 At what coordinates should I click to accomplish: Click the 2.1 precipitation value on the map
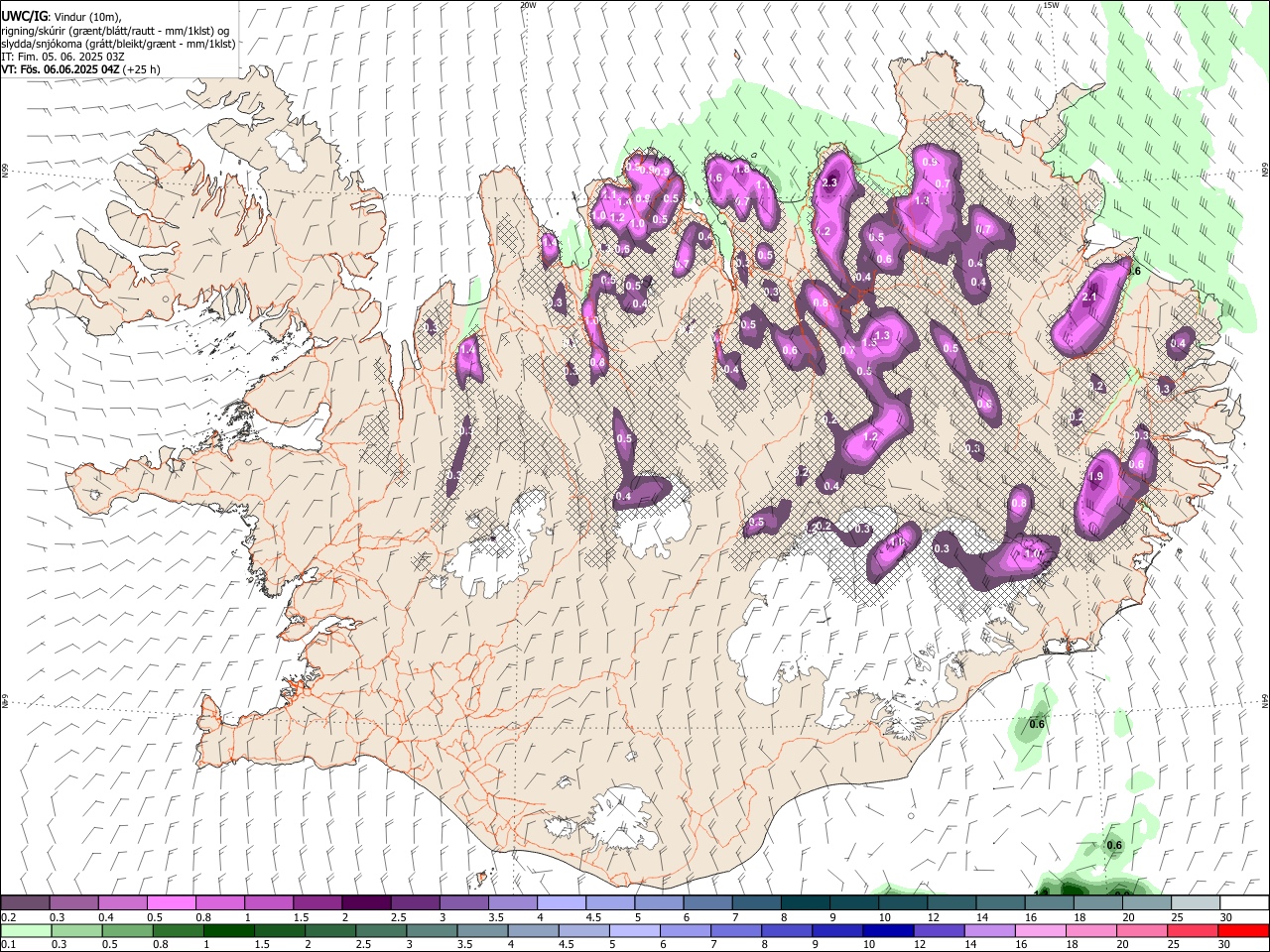[x=1089, y=297]
